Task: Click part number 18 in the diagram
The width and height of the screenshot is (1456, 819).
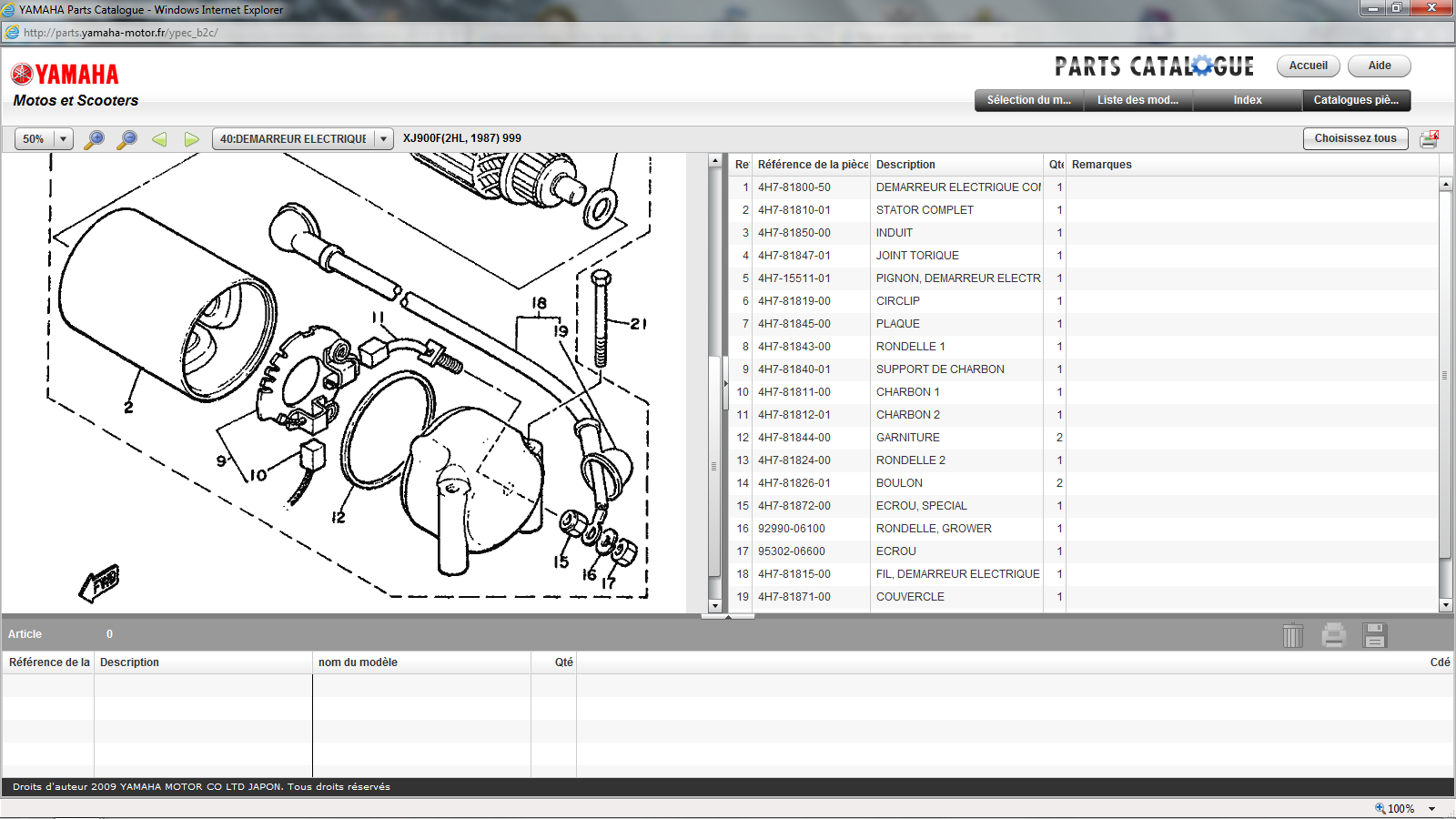Action: click(540, 303)
